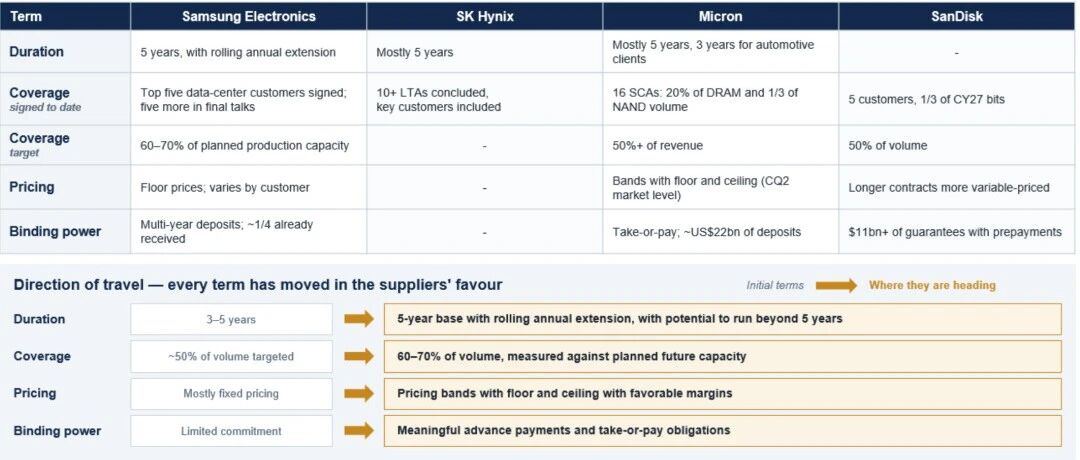1080x460 pixels.
Task: Click SanDisk's '$11bn+ of guarantees' cell
Action: (x=957, y=232)
